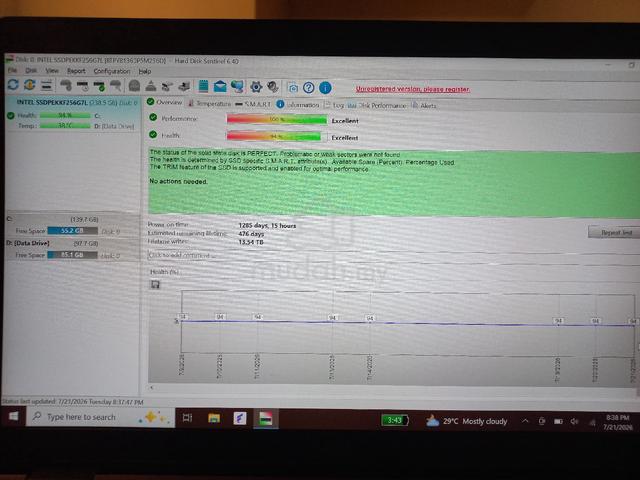Open the View menu
The height and width of the screenshot is (480, 640).
pyautogui.click(x=52, y=71)
